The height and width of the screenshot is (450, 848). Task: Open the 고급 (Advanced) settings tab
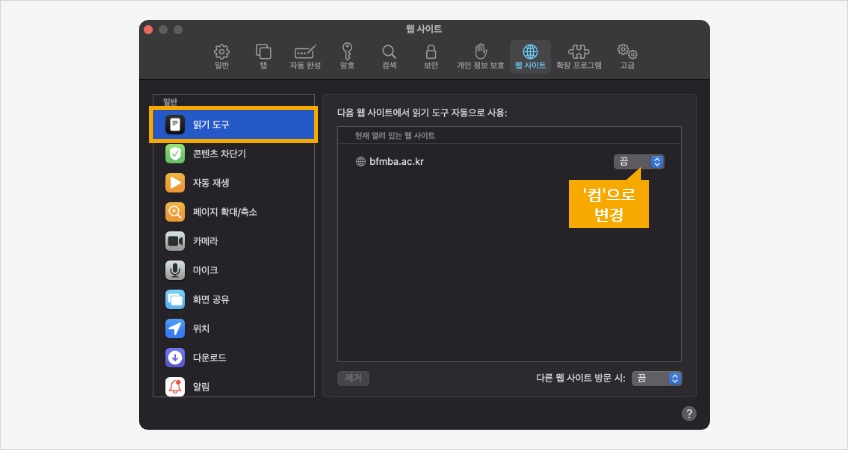tap(627, 56)
